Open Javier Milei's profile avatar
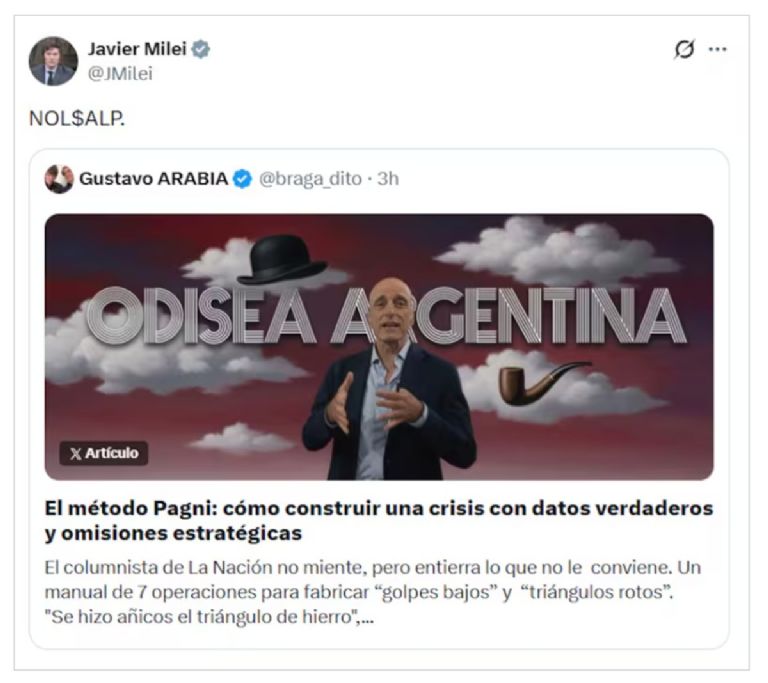The width and height of the screenshot is (768, 683). (x=53, y=61)
